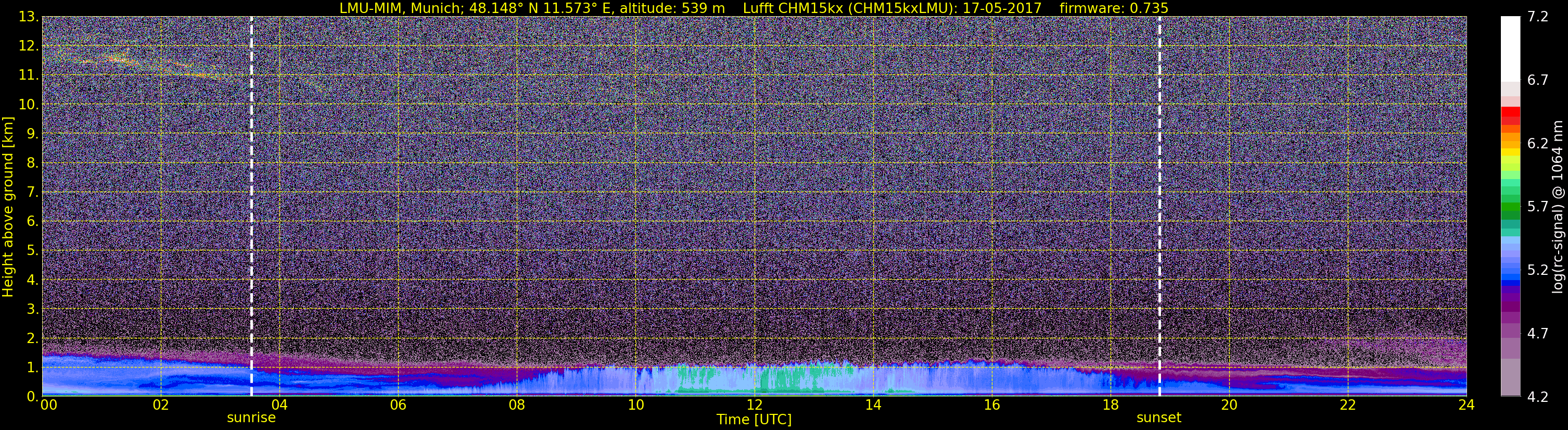Click the height axis tick '5.'
Screen dimensions: 1568x430
[x=32, y=250]
